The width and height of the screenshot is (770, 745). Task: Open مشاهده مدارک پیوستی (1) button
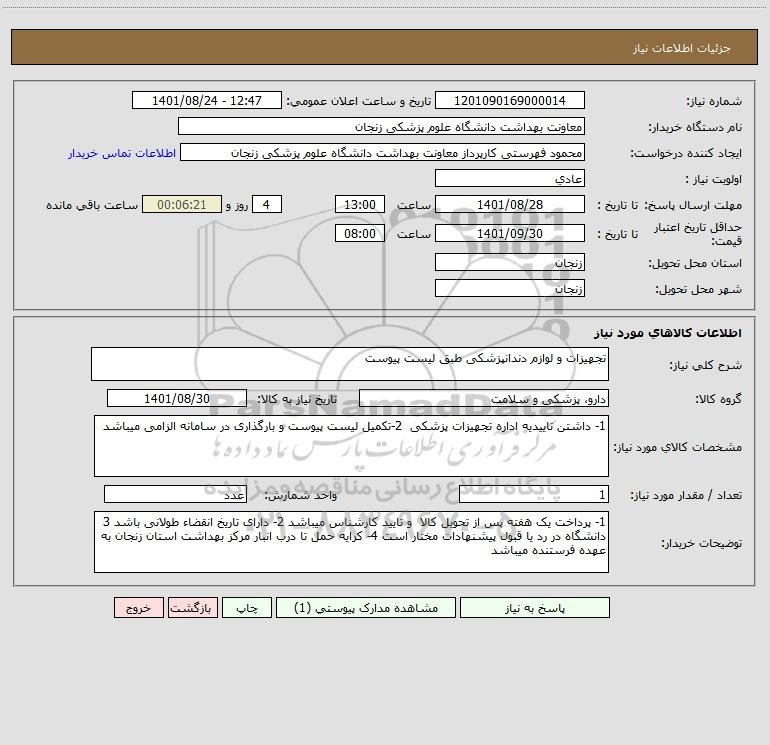click(366, 607)
